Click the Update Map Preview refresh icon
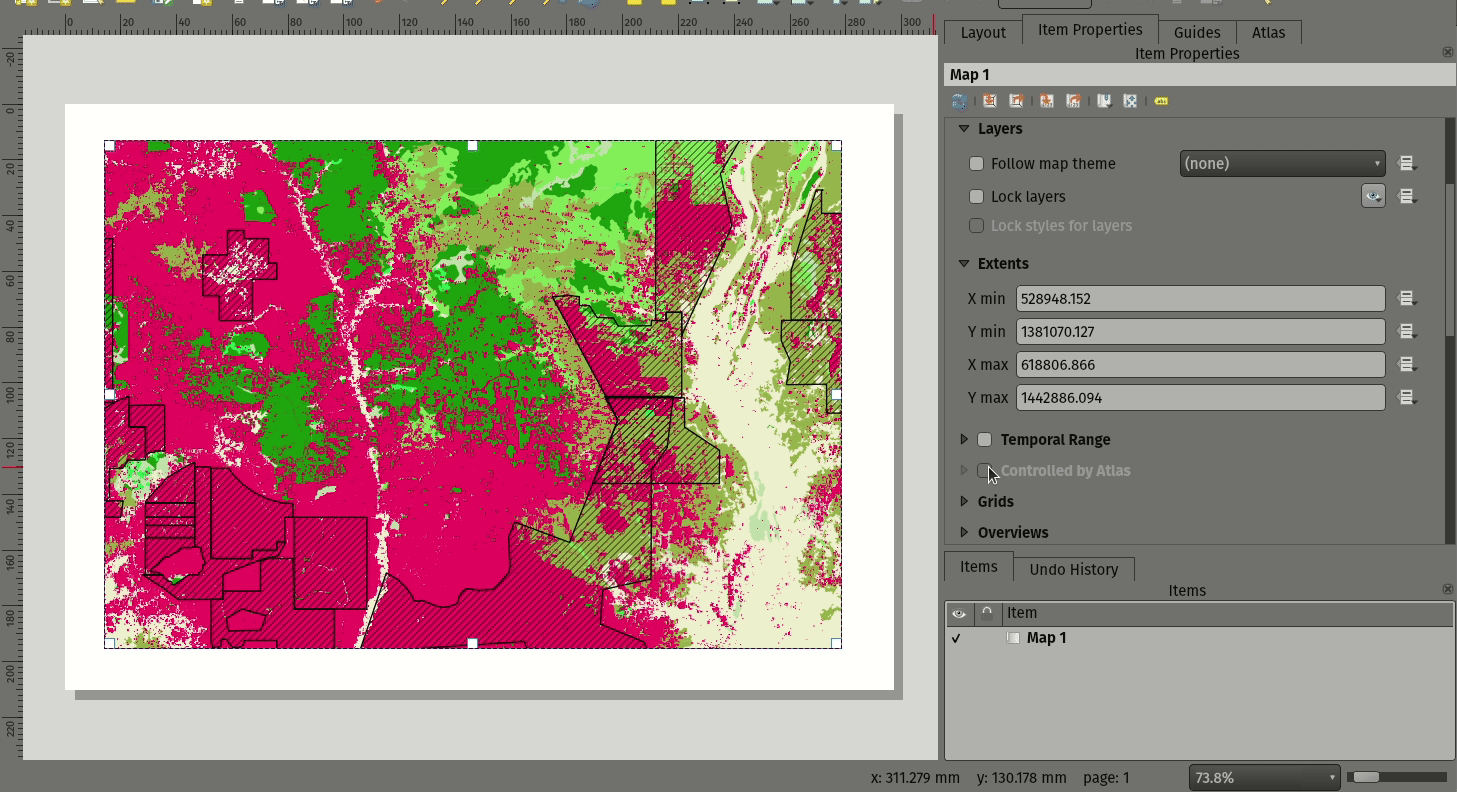 959,101
